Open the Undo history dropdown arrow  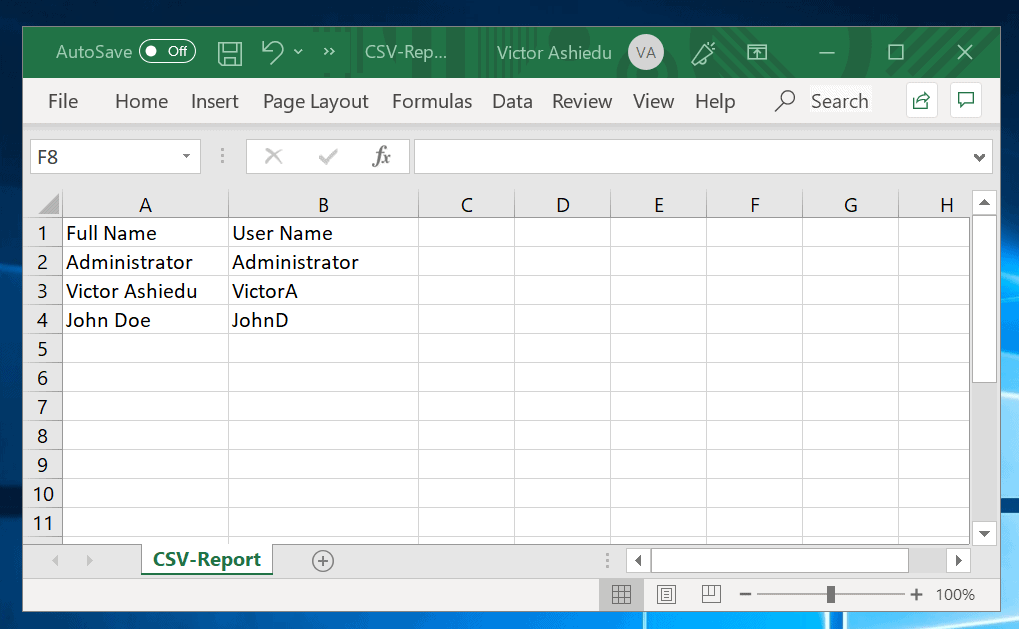pos(297,51)
